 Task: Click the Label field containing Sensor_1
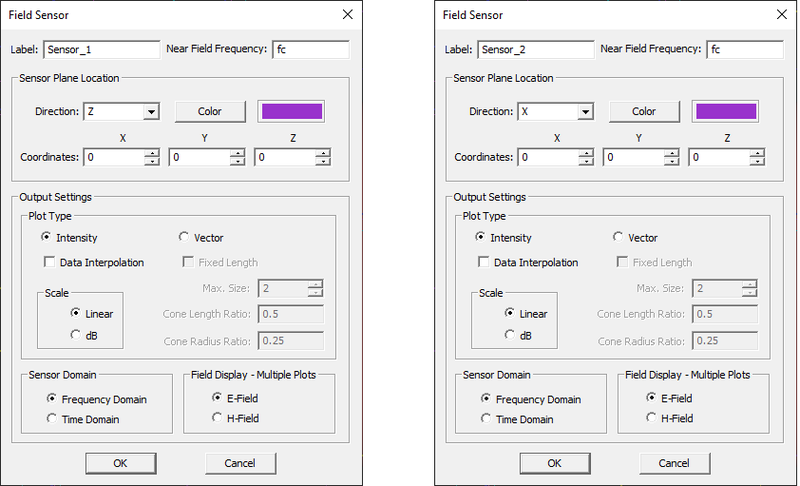click(x=101, y=49)
